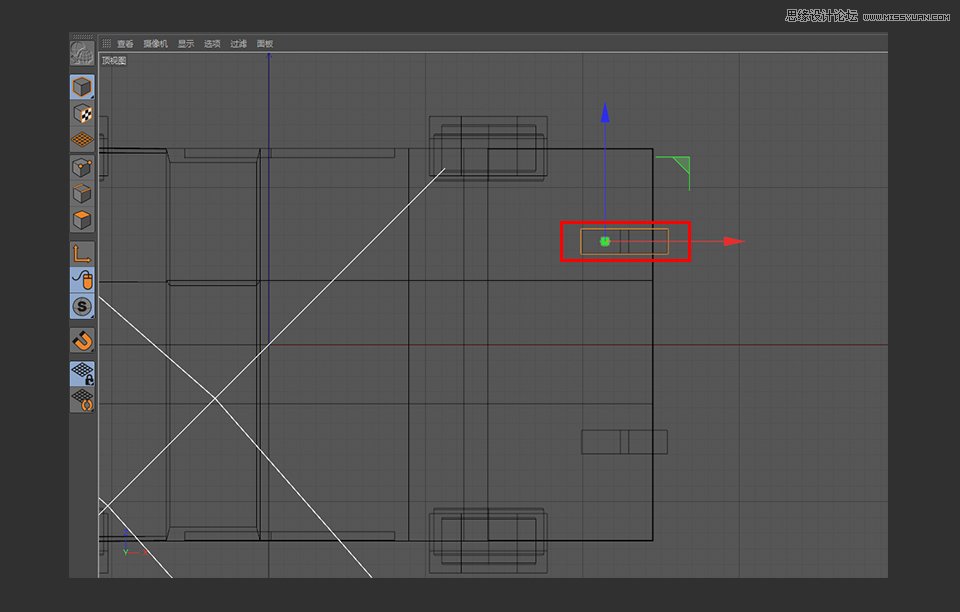
Task: Toggle snapping with the magnet icon
Action: click(x=81, y=341)
